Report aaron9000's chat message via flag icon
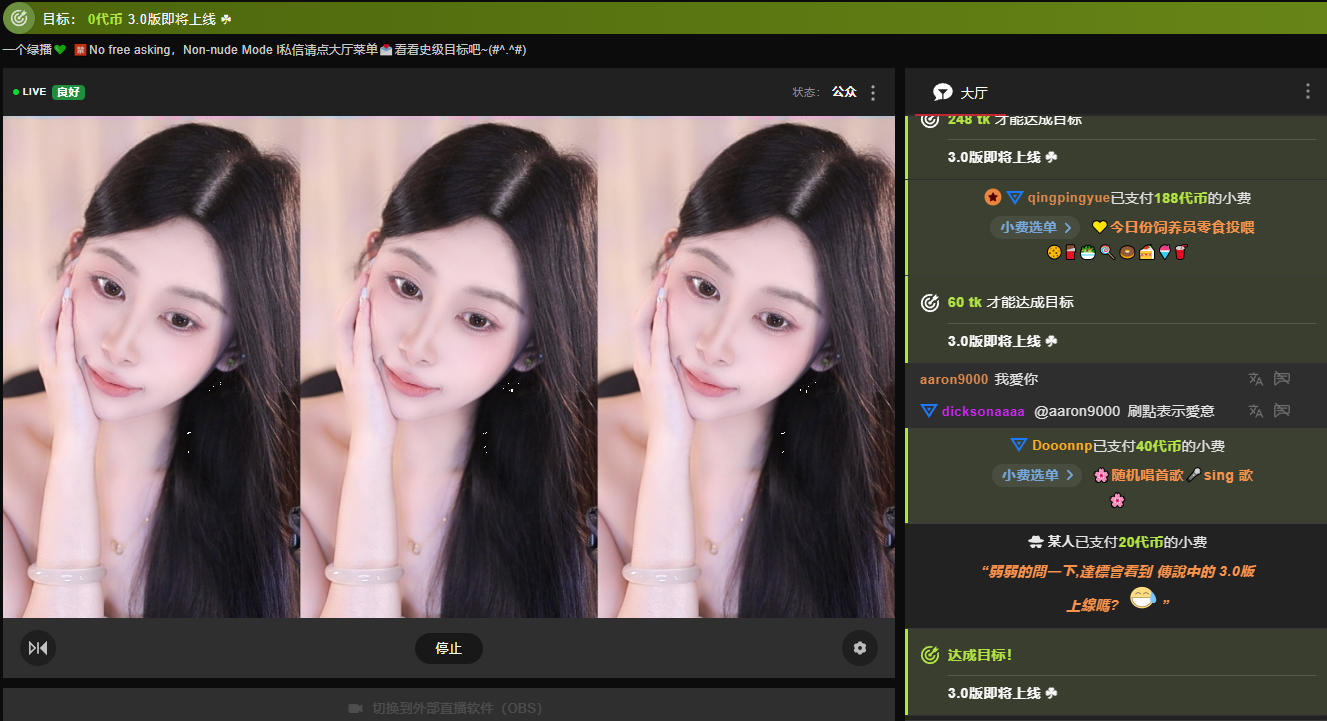The width and height of the screenshot is (1327, 721). pos(1282,379)
